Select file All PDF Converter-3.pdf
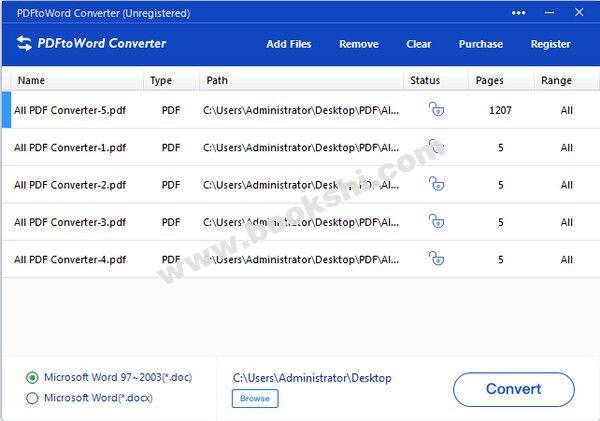The width and height of the screenshot is (600, 421). click(70, 222)
